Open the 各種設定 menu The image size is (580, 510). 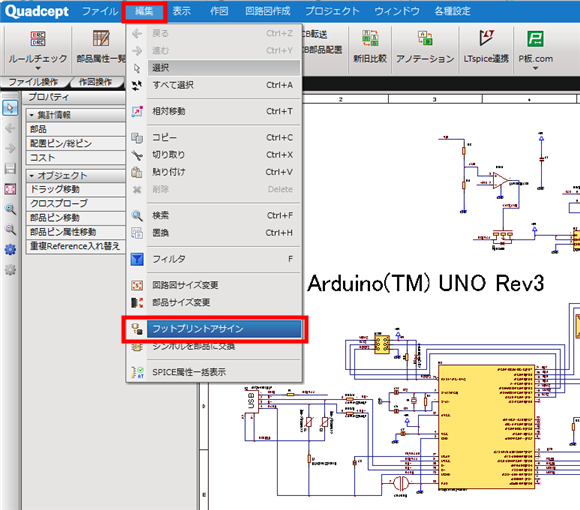452,11
